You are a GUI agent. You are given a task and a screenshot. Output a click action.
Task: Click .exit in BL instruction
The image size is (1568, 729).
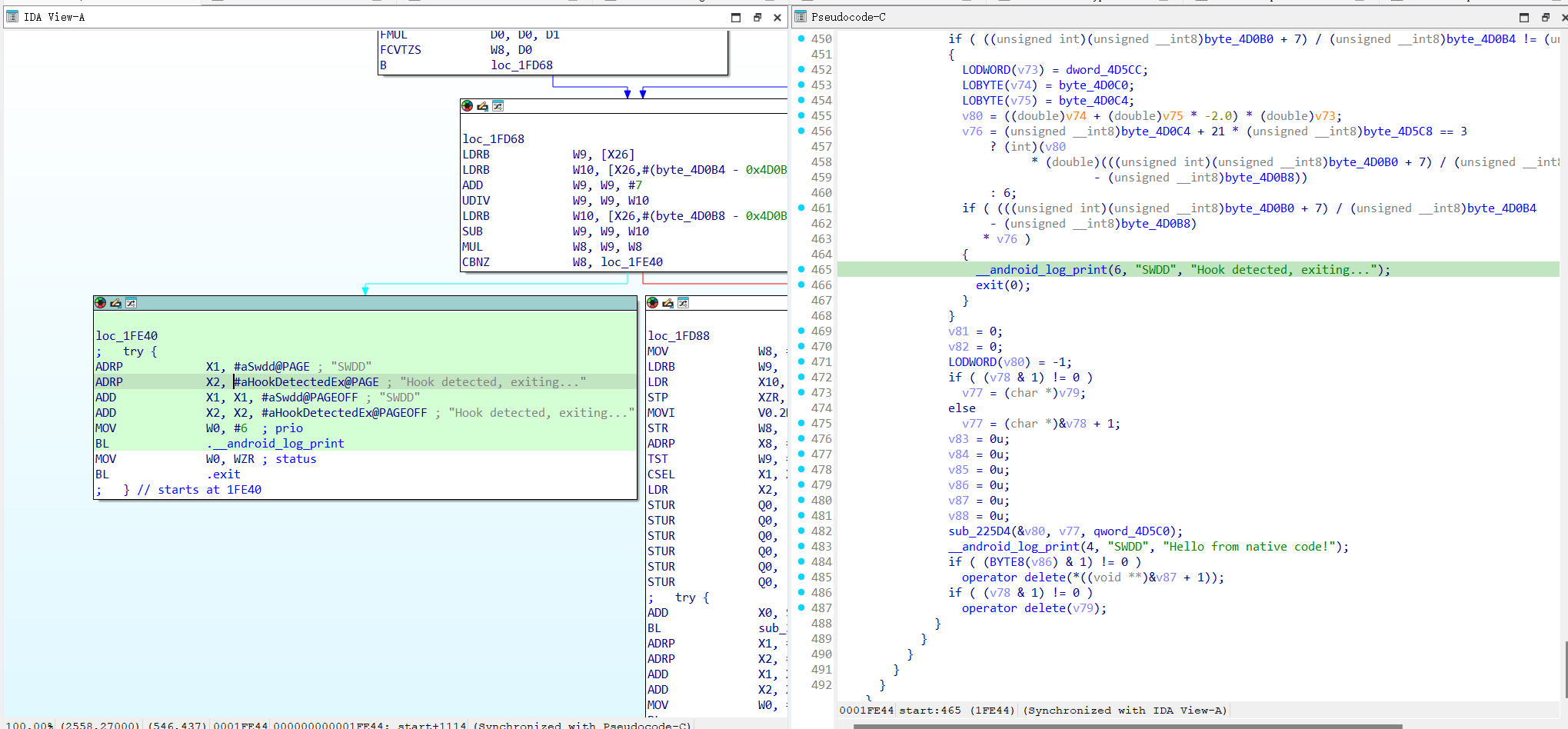click(223, 474)
